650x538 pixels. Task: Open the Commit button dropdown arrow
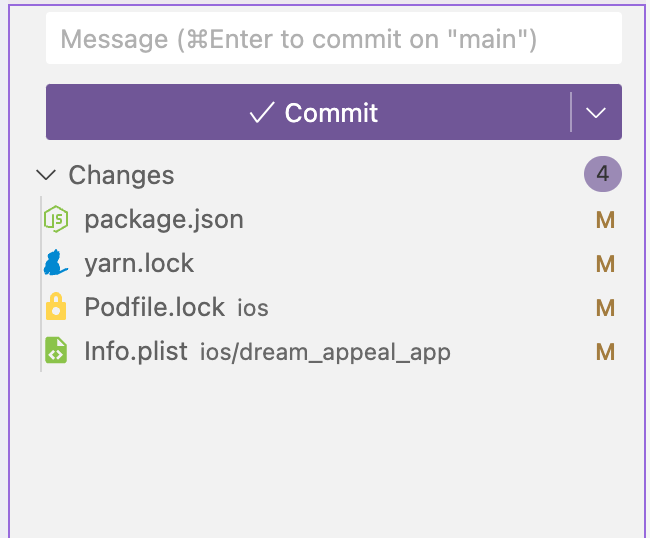pos(597,113)
